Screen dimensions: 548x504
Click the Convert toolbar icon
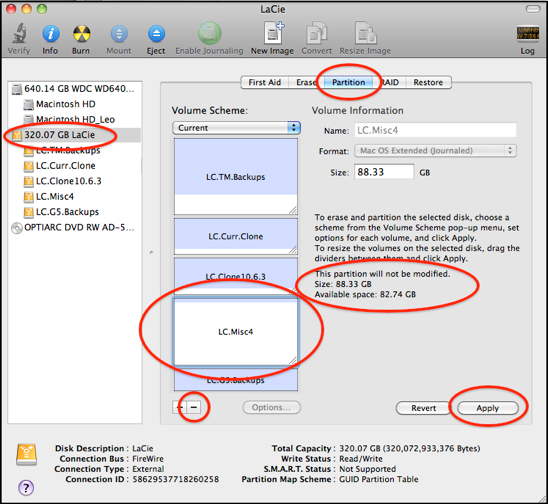[317, 33]
